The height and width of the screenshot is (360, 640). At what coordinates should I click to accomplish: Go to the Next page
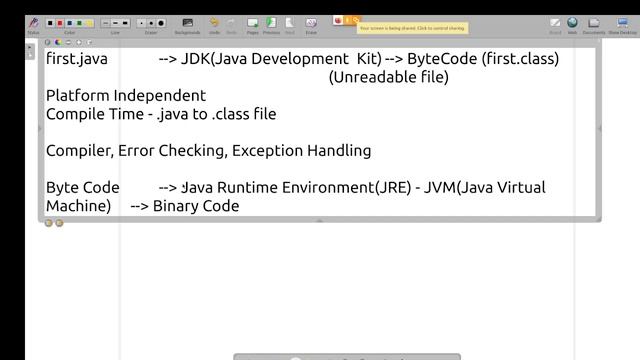289,22
